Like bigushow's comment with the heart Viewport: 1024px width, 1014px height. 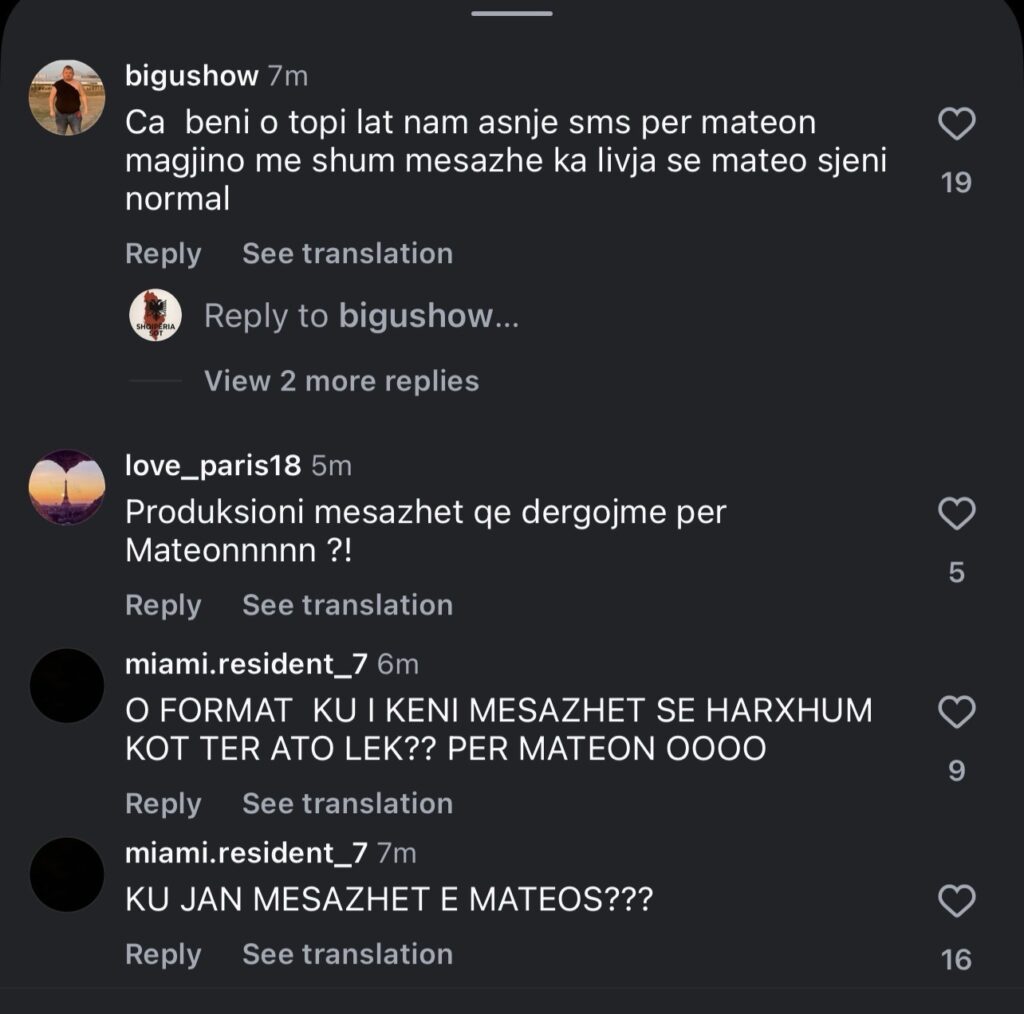tap(956, 125)
